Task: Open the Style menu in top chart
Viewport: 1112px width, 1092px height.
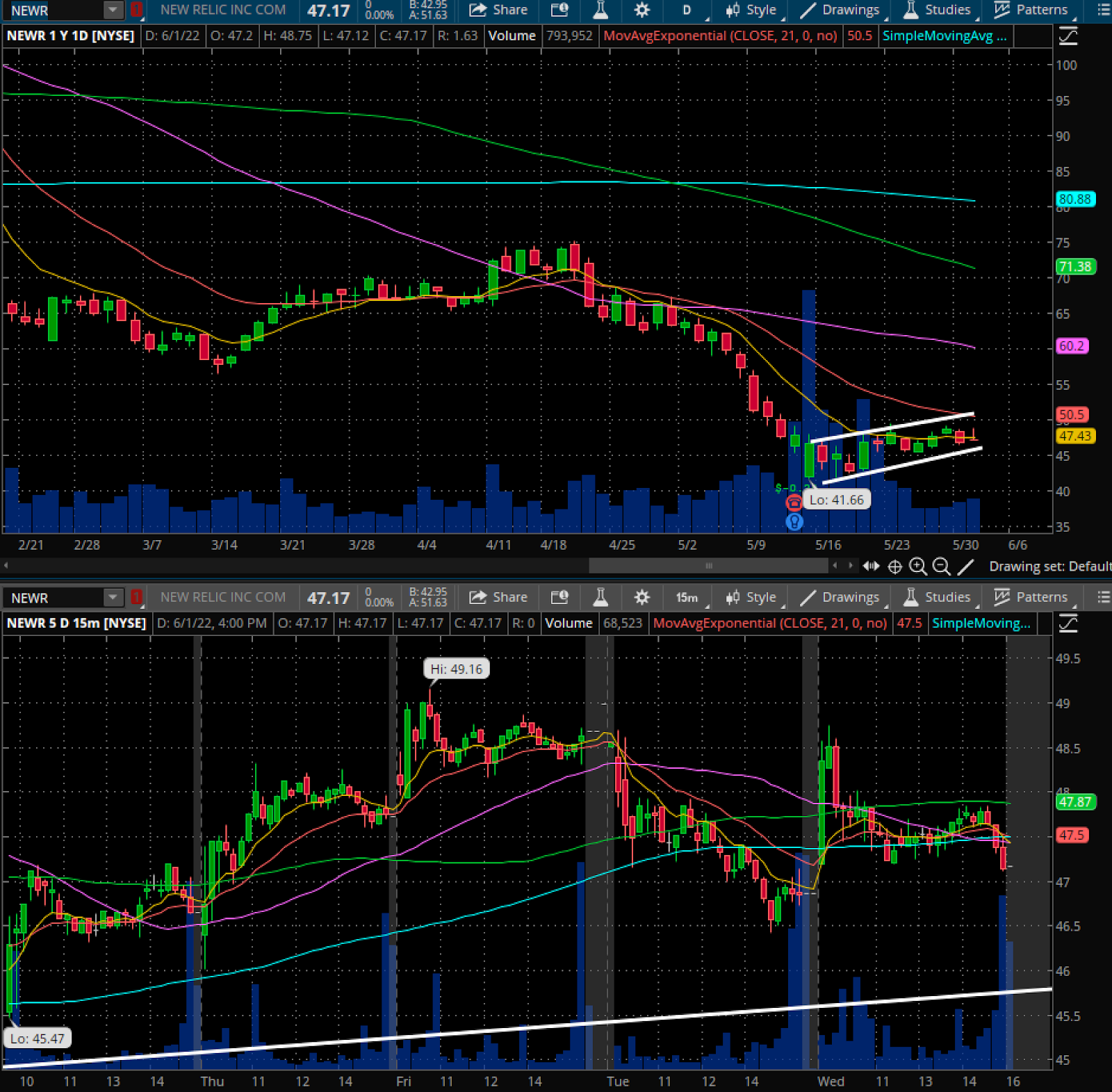Action: point(751,10)
